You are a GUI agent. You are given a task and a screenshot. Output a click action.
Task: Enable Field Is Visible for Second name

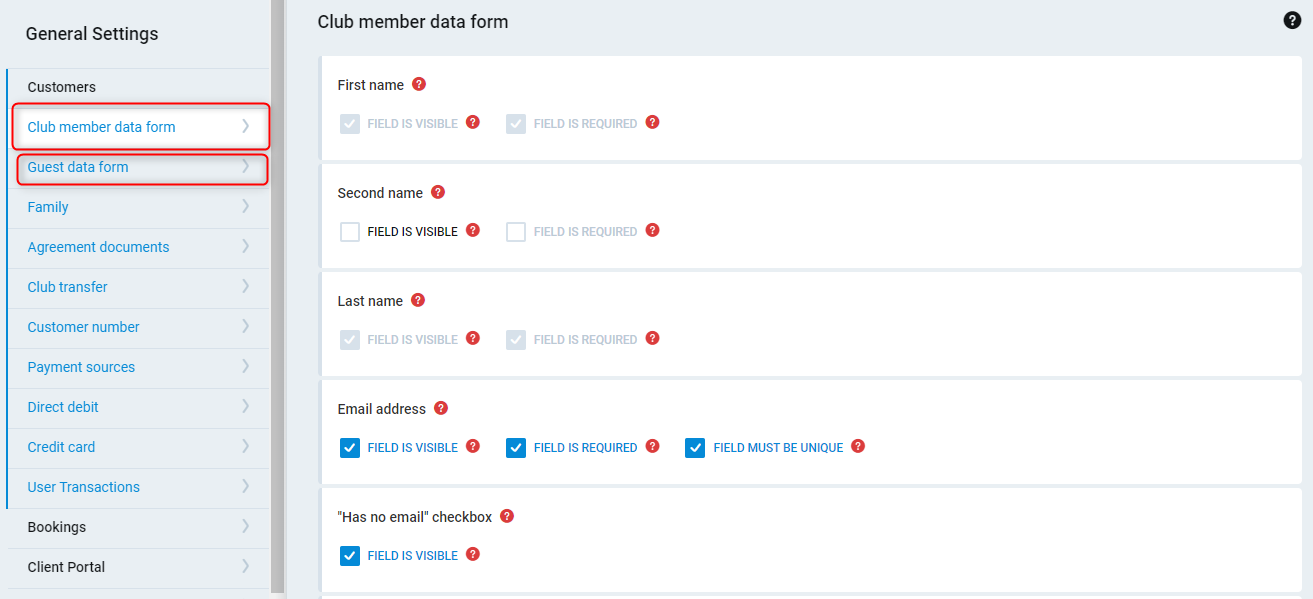(350, 232)
